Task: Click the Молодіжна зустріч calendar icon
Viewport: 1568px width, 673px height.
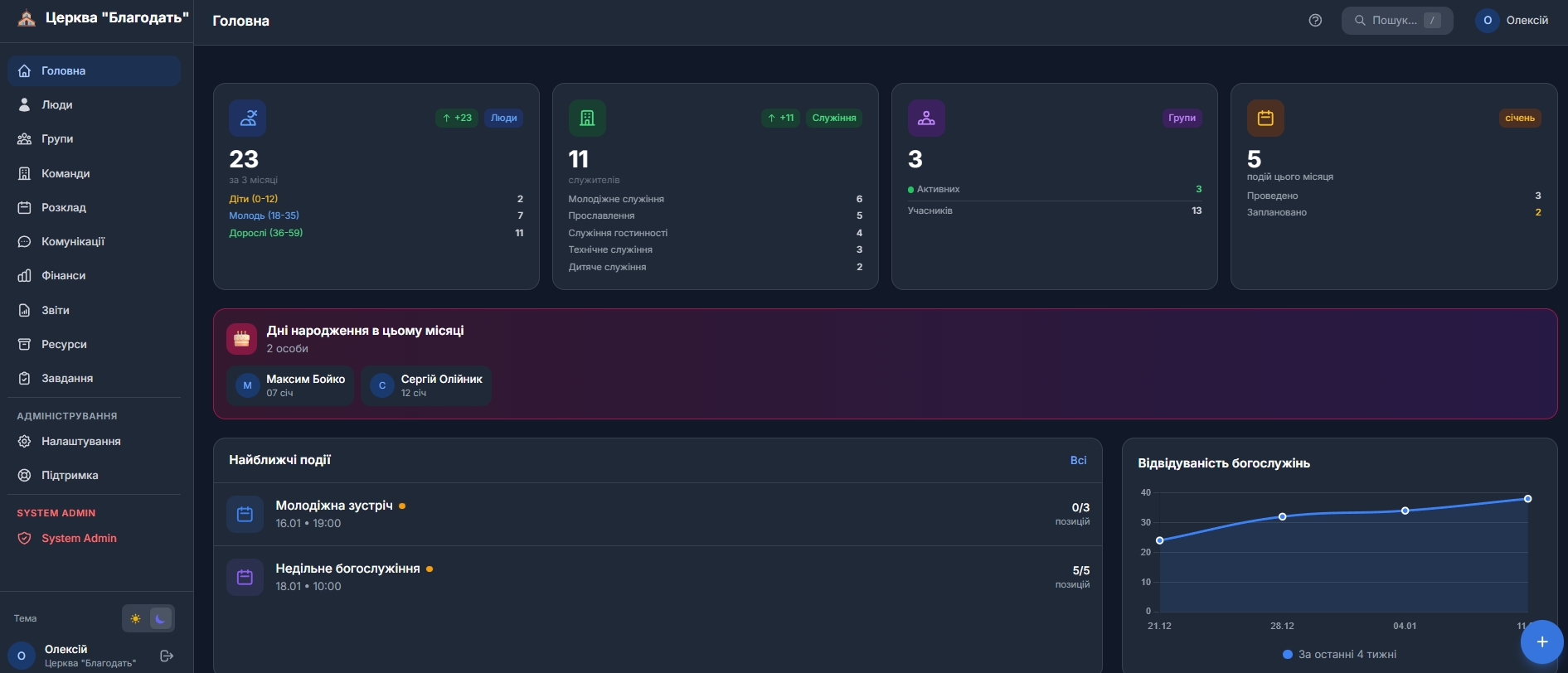Action: click(x=245, y=515)
